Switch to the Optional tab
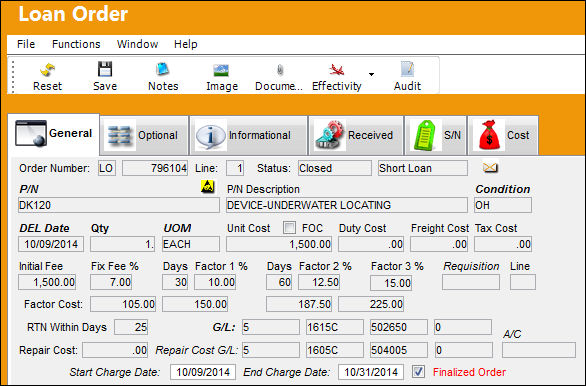This screenshot has width=586, height=386. click(x=144, y=135)
